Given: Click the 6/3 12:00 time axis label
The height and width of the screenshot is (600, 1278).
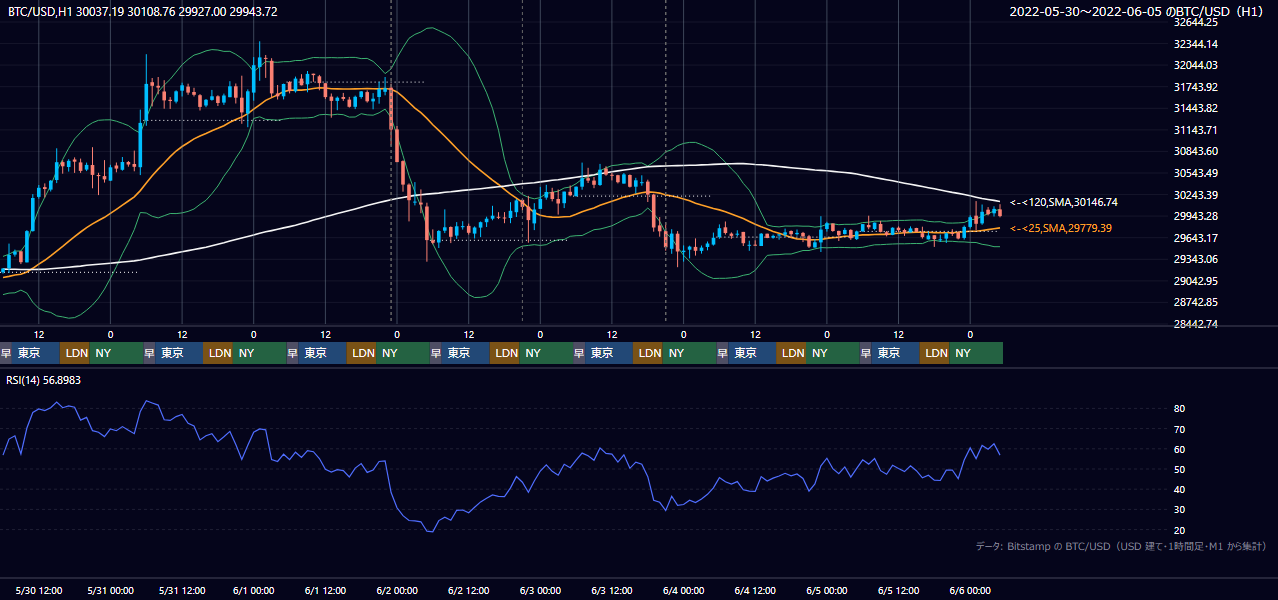Looking at the screenshot, I should click(x=612, y=590).
